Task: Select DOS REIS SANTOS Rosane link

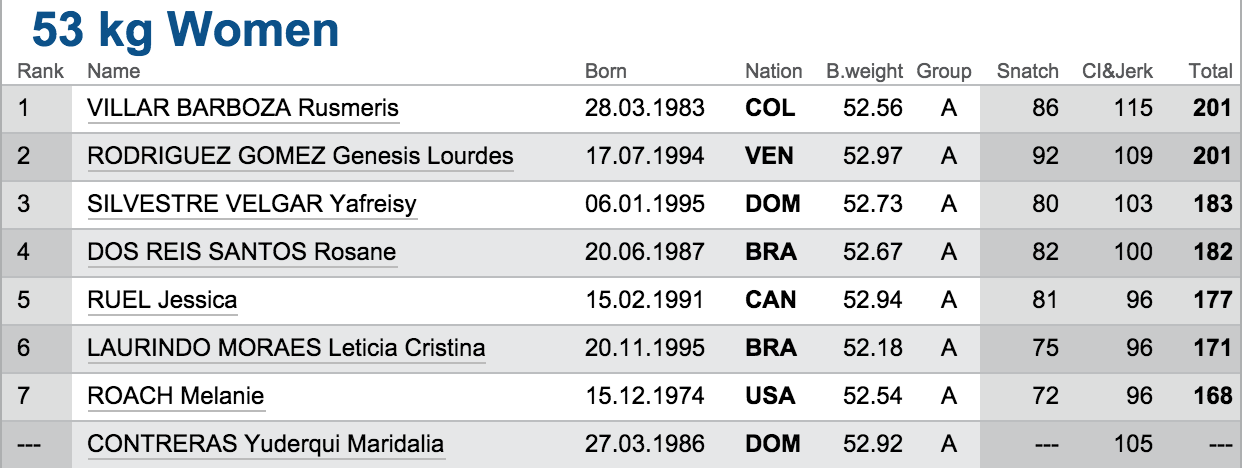Action: (x=242, y=252)
